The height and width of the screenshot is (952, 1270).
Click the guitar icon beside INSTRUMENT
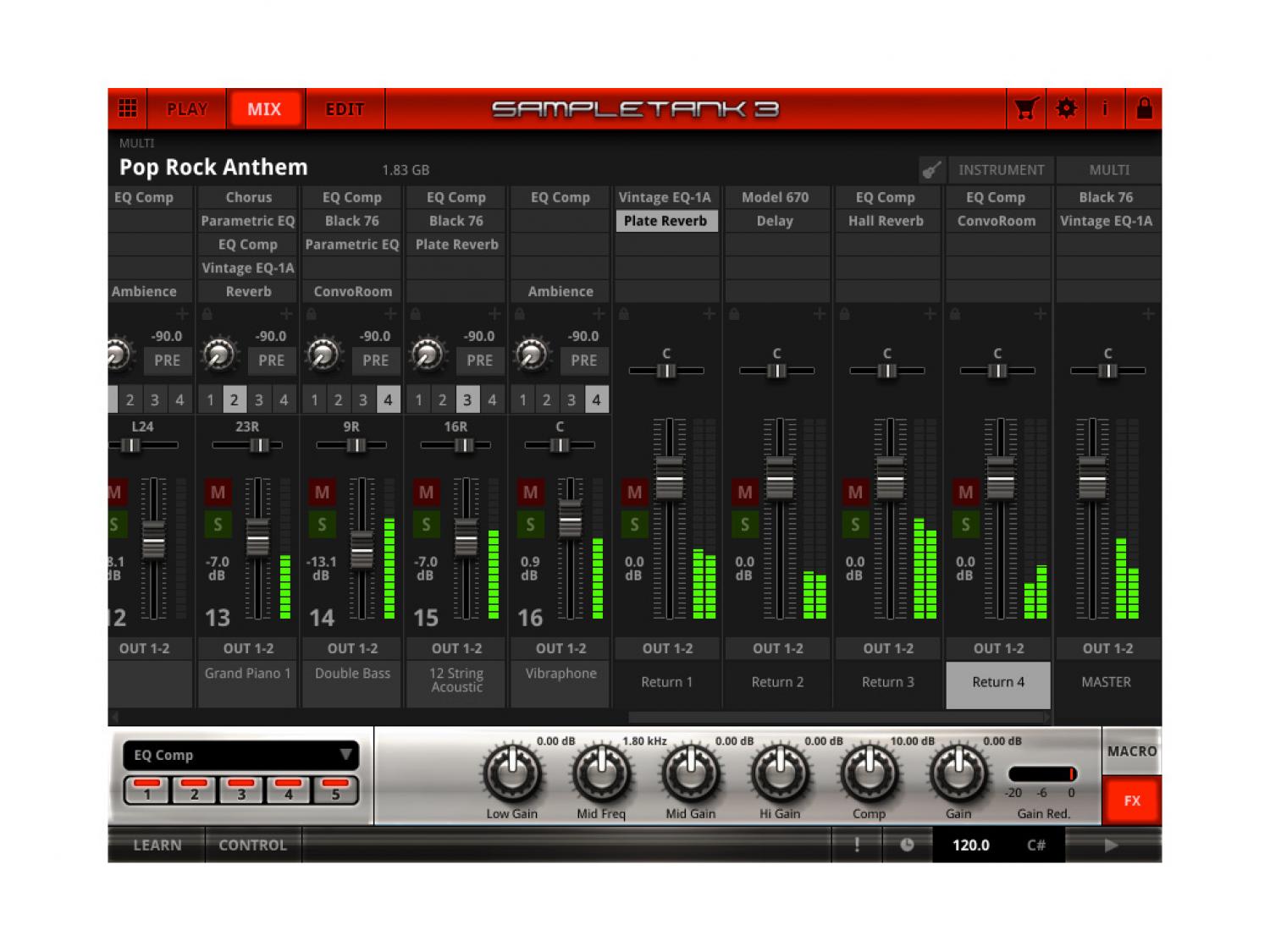click(x=931, y=170)
